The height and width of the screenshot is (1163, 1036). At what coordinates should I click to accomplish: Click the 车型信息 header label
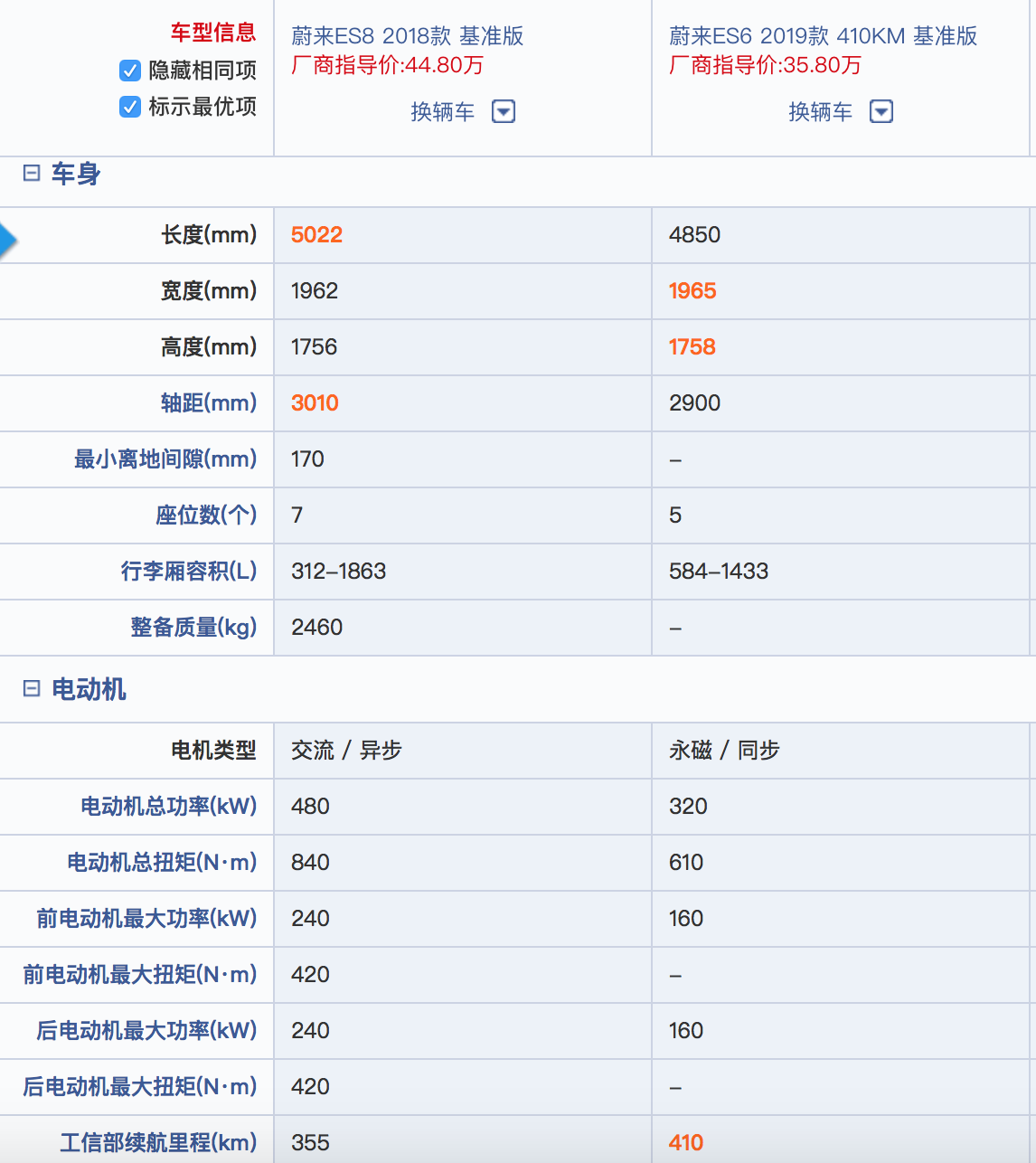click(x=213, y=33)
